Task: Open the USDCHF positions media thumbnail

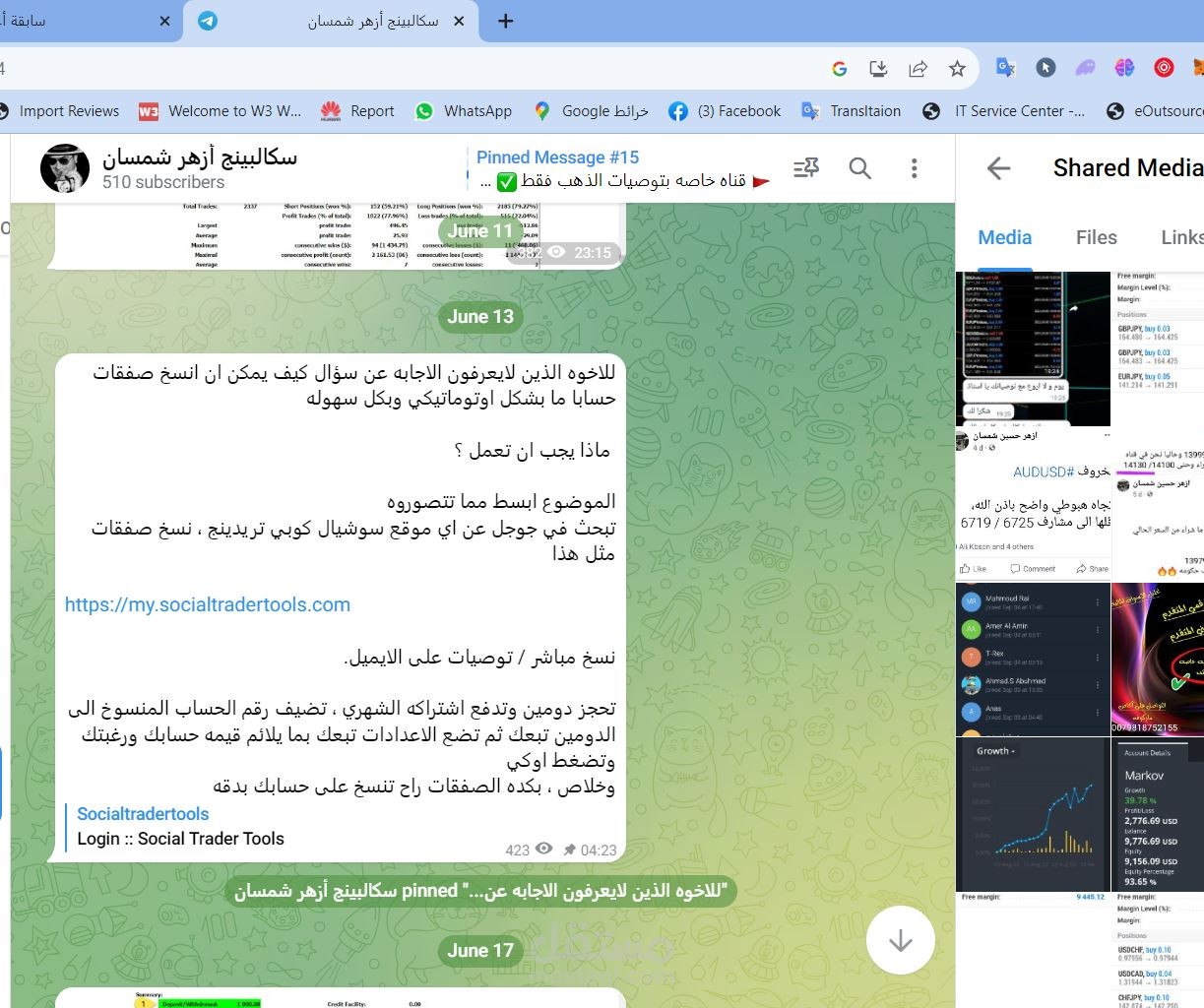Action: click(x=1159, y=950)
